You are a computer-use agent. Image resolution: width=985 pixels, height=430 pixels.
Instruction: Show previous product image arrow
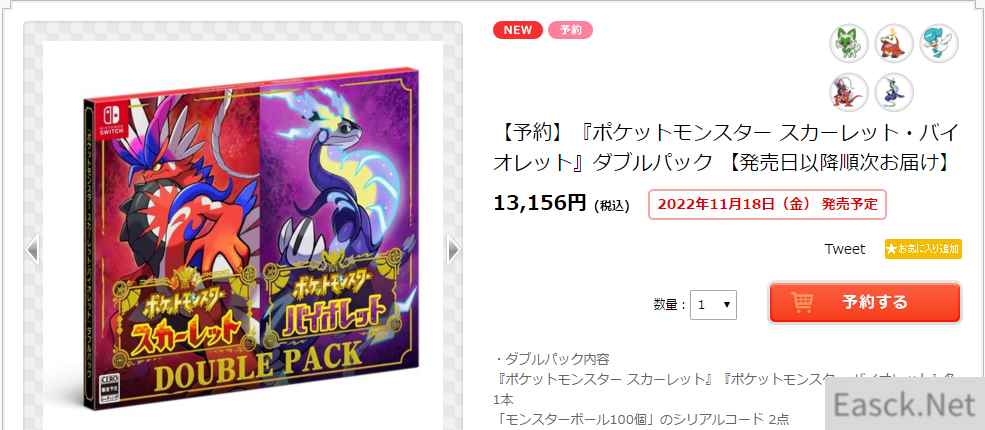pyautogui.click(x=32, y=249)
